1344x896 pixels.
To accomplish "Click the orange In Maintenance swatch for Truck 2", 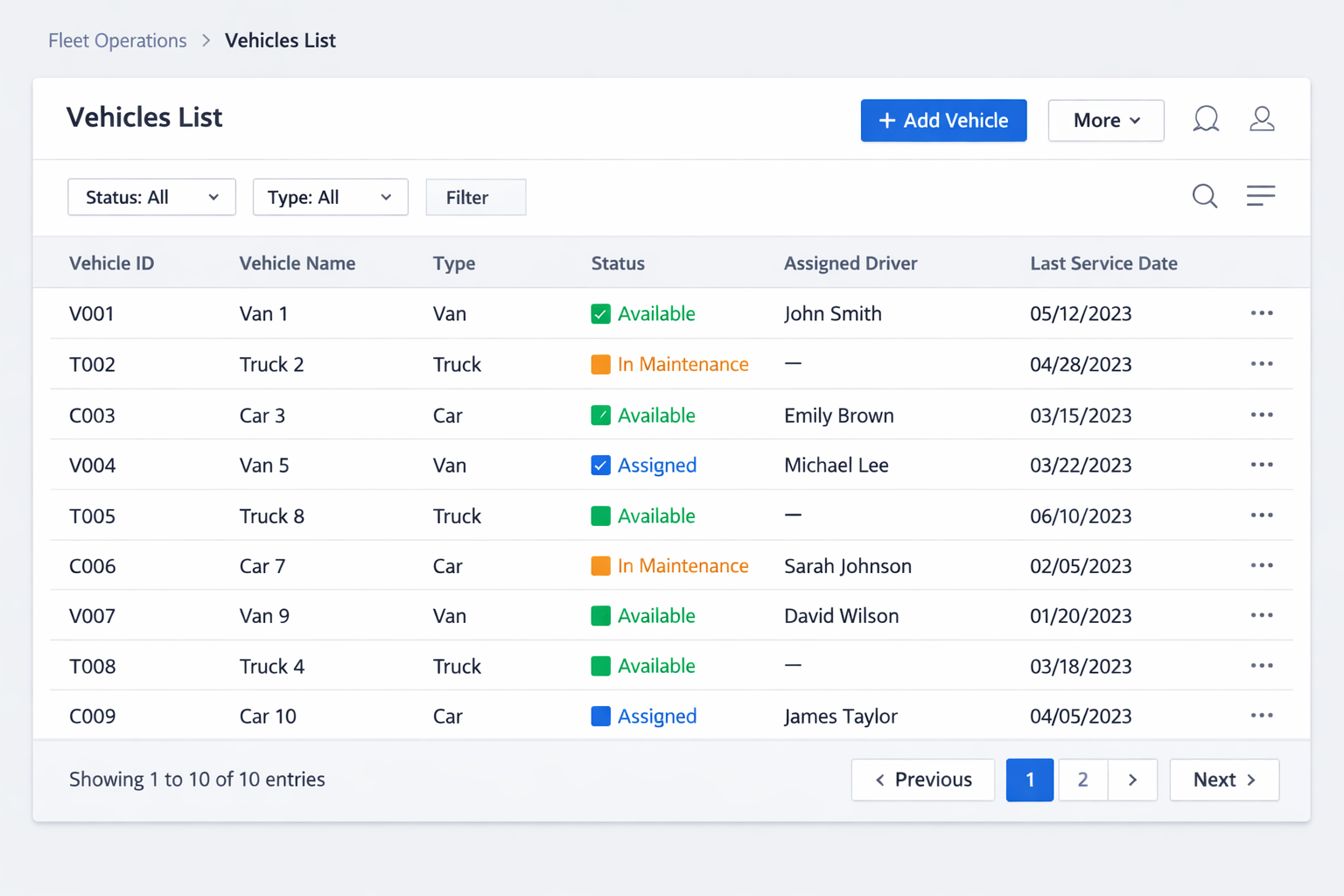I will (x=600, y=365).
